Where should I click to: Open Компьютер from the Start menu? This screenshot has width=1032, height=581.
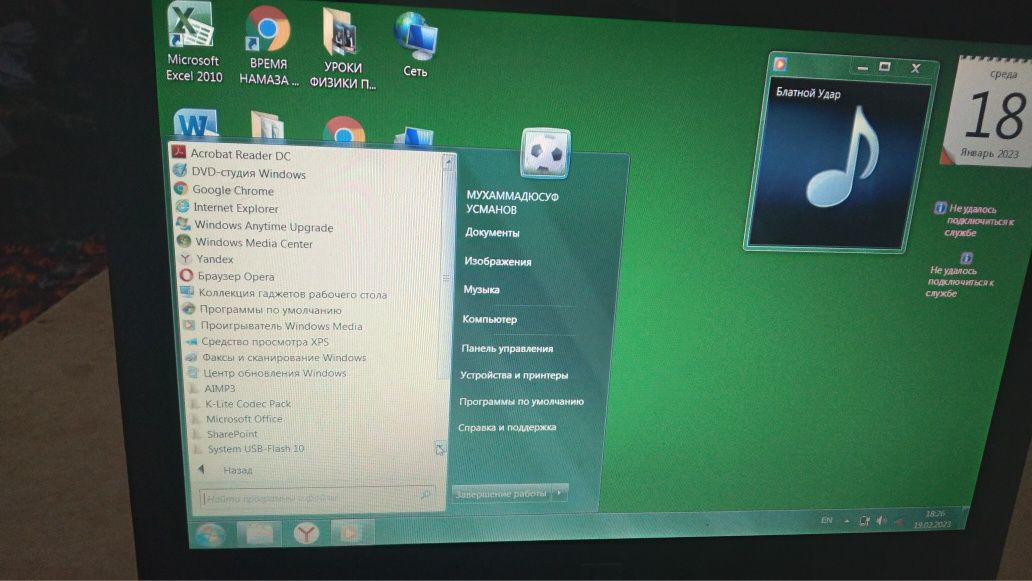(x=489, y=319)
